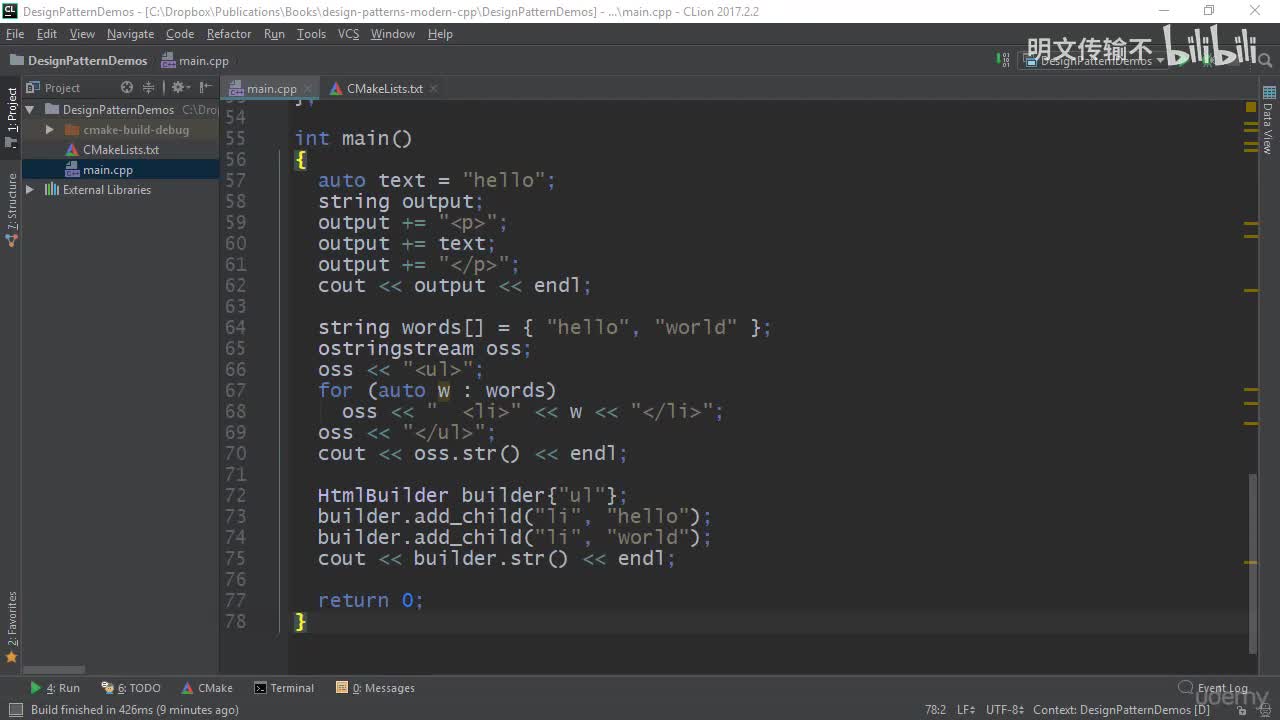1280x720 pixels.
Task: Collapse all items in the Project panel
Action: pyautogui.click(x=149, y=88)
